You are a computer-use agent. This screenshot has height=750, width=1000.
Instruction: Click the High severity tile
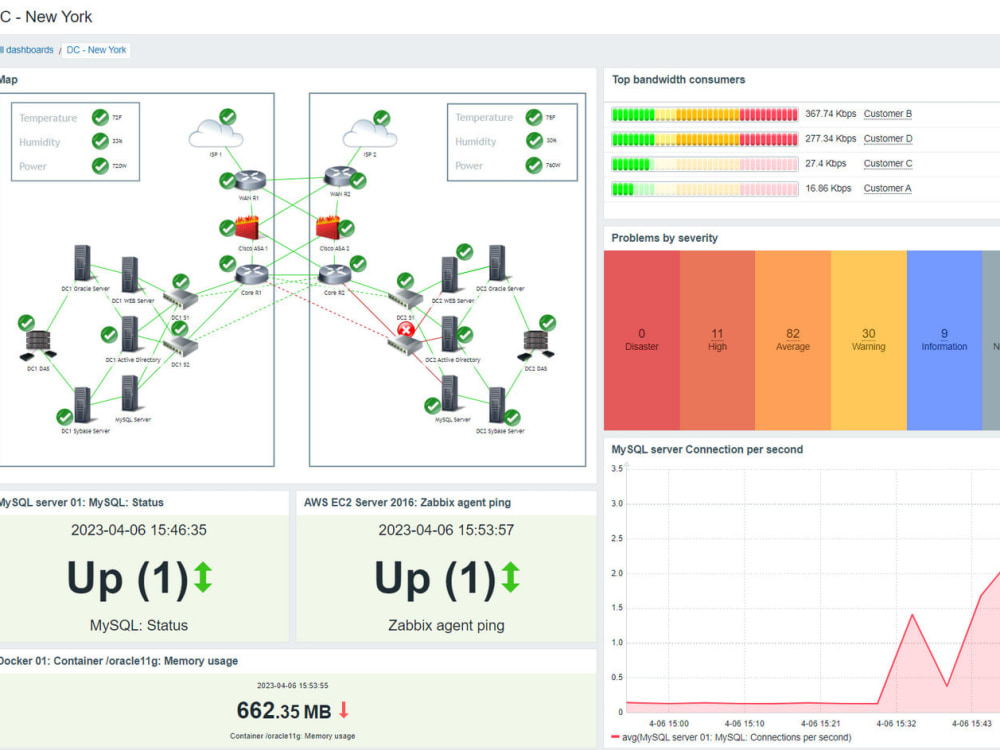(x=717, y=340)
